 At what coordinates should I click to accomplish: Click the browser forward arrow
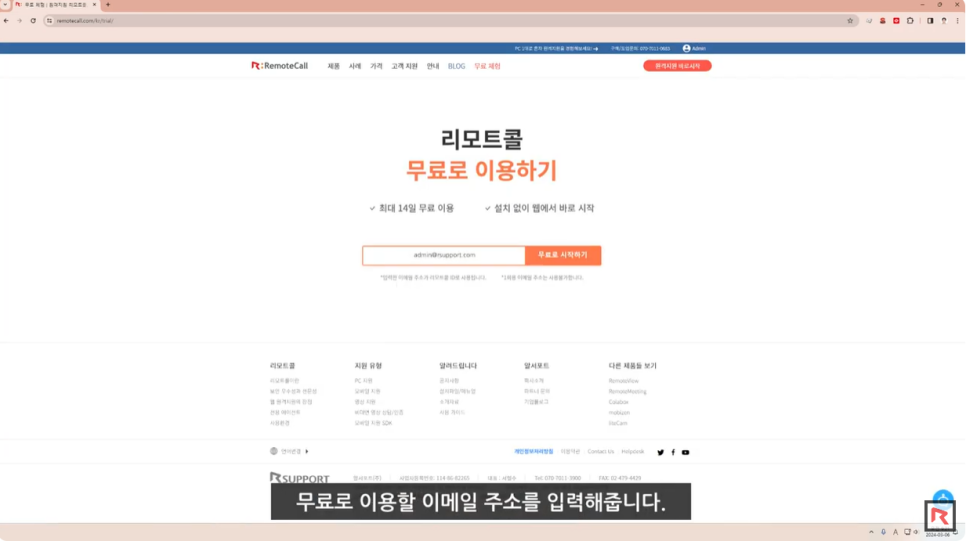[x=20, y=20]
